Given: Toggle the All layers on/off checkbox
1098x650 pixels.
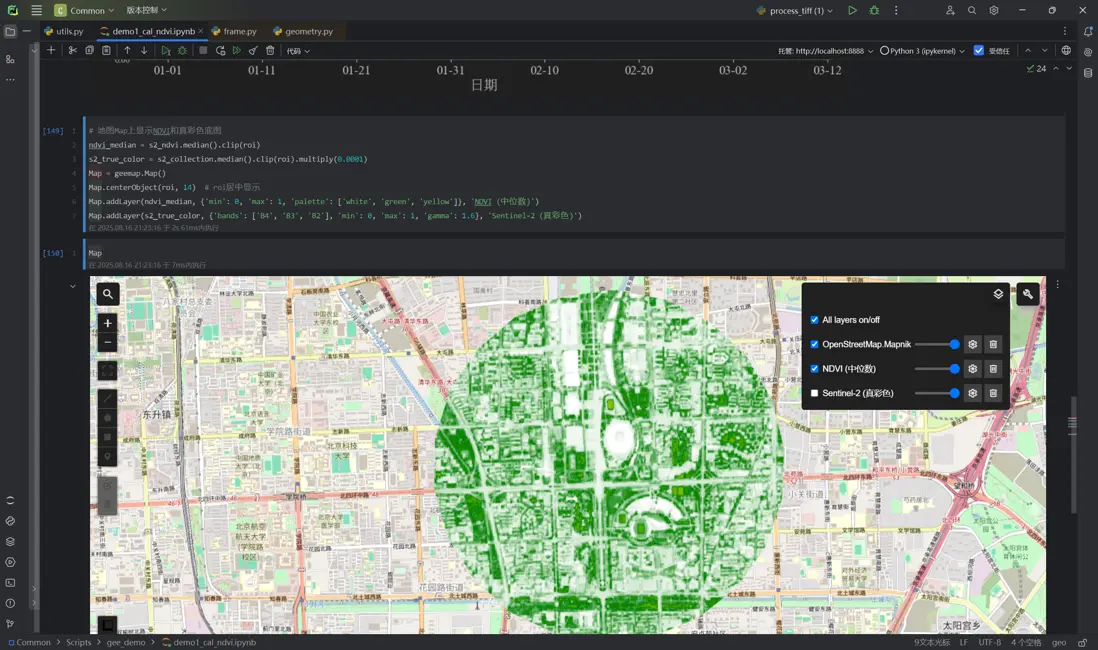Looking at the screenshot, I should [814, 320].
